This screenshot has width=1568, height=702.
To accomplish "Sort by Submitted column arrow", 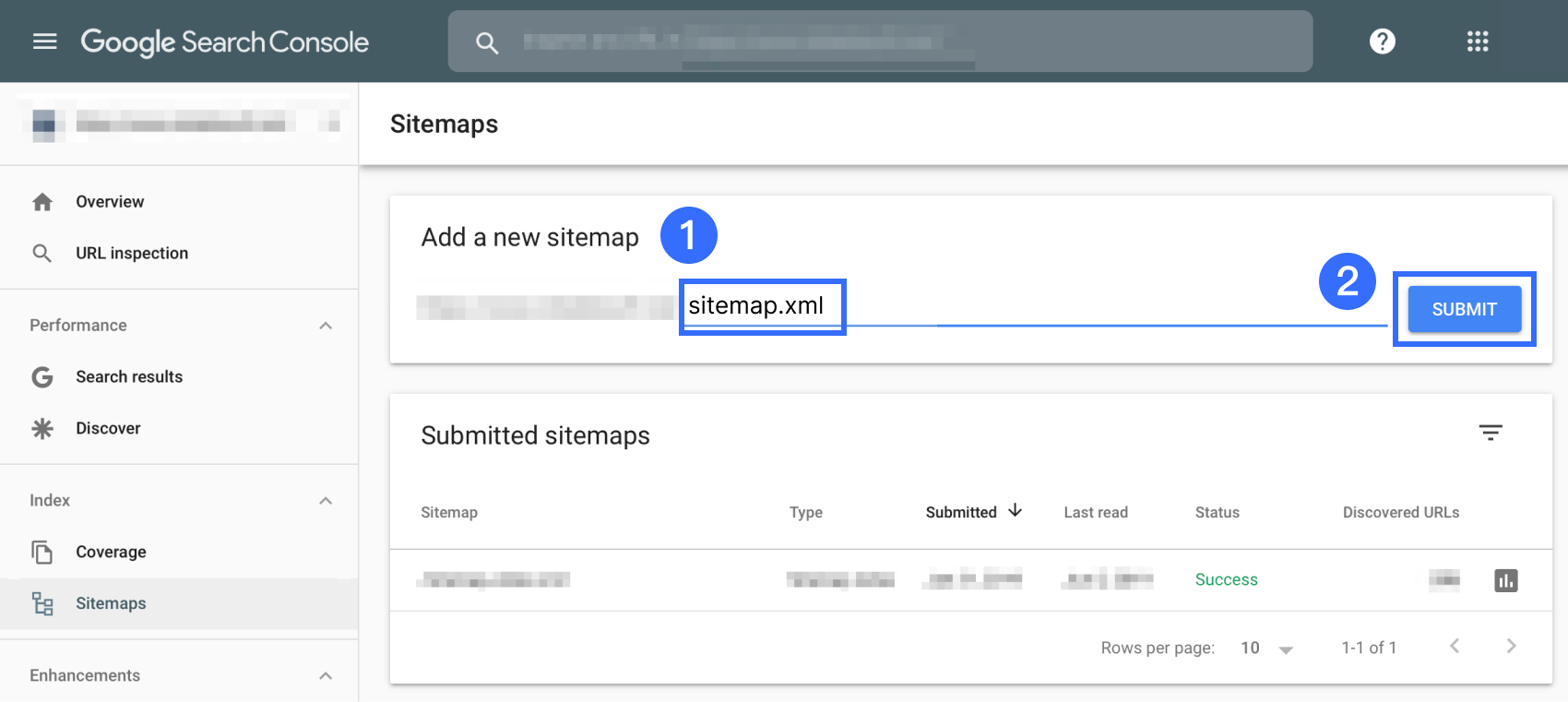I will point(1016,511).
